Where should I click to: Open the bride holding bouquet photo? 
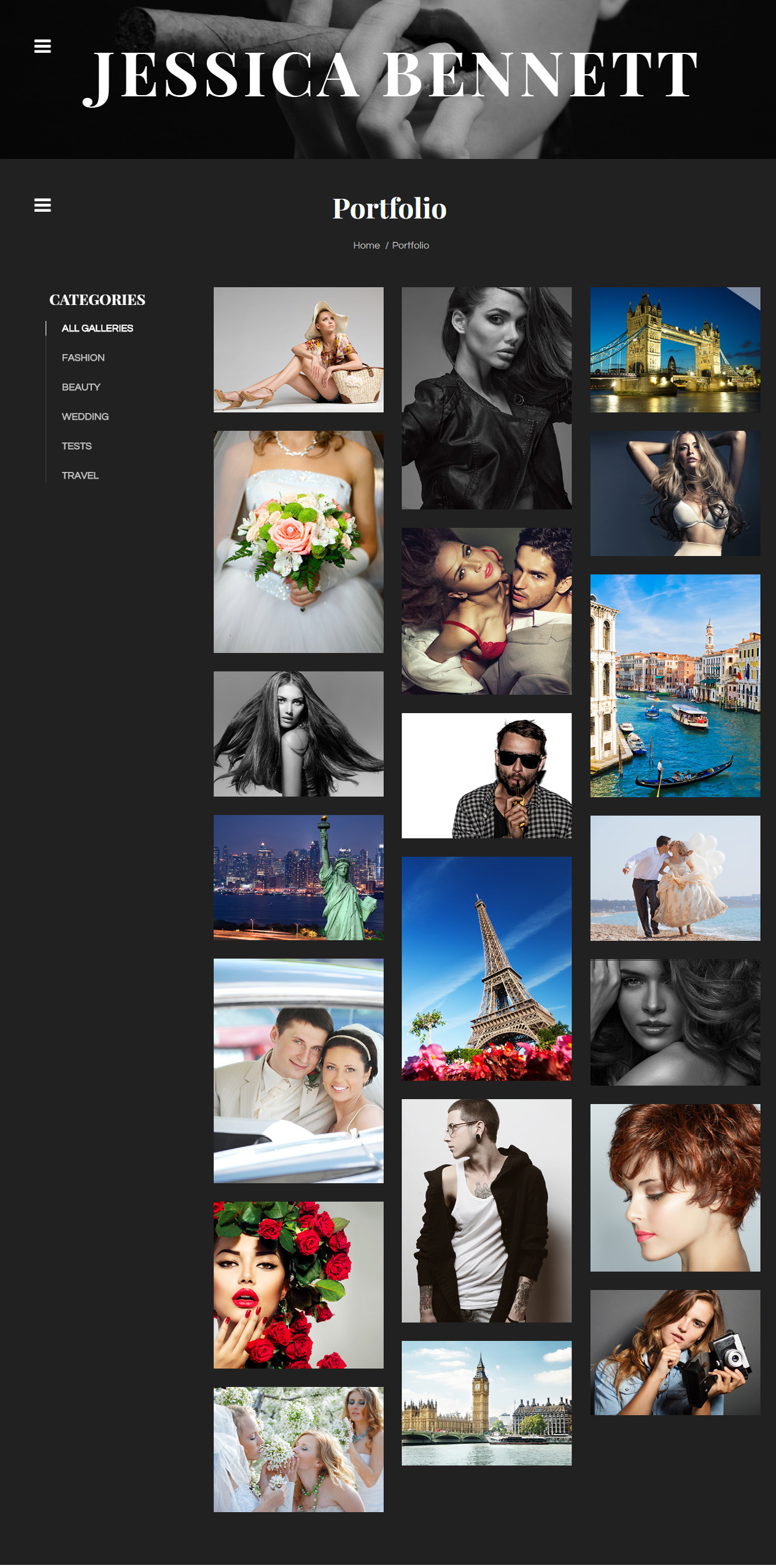(298, 542)
